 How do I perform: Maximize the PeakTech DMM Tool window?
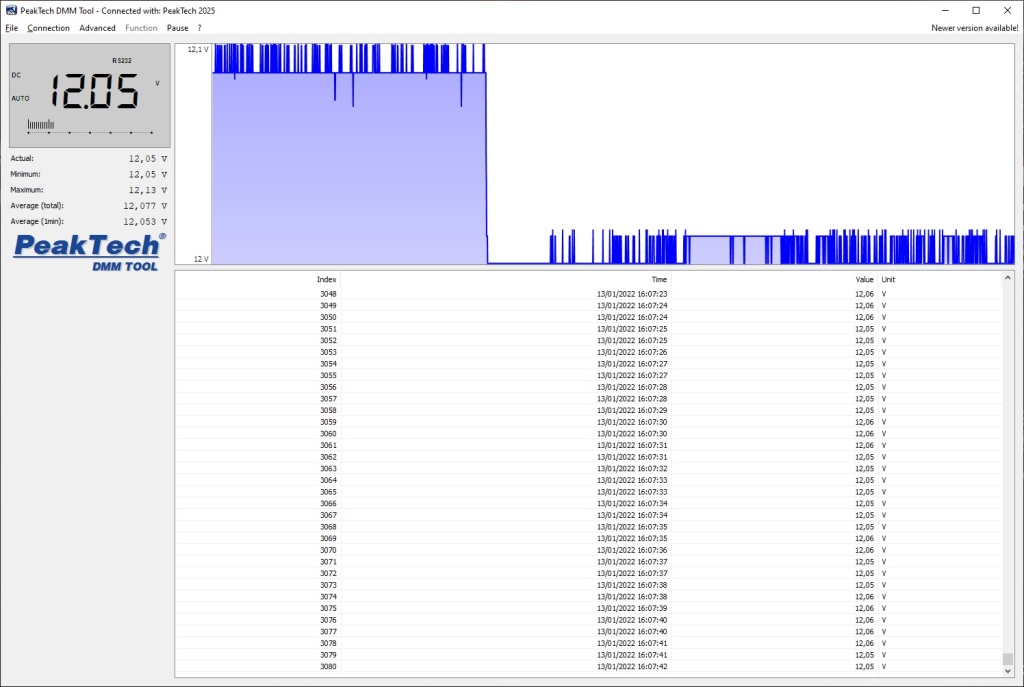click(x=976, y=10)
